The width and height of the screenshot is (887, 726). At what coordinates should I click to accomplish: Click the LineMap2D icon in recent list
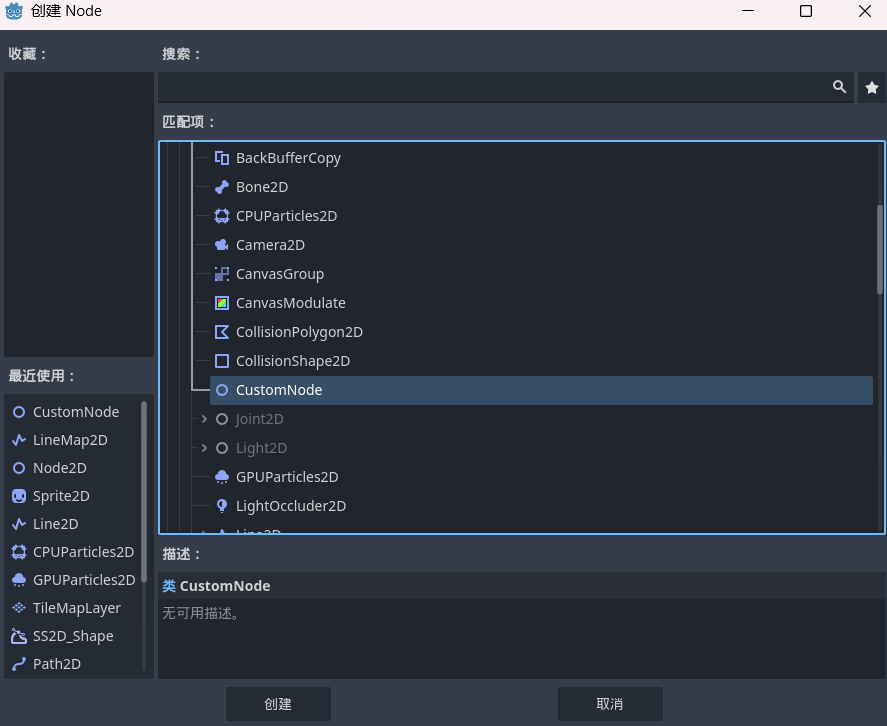19,440
